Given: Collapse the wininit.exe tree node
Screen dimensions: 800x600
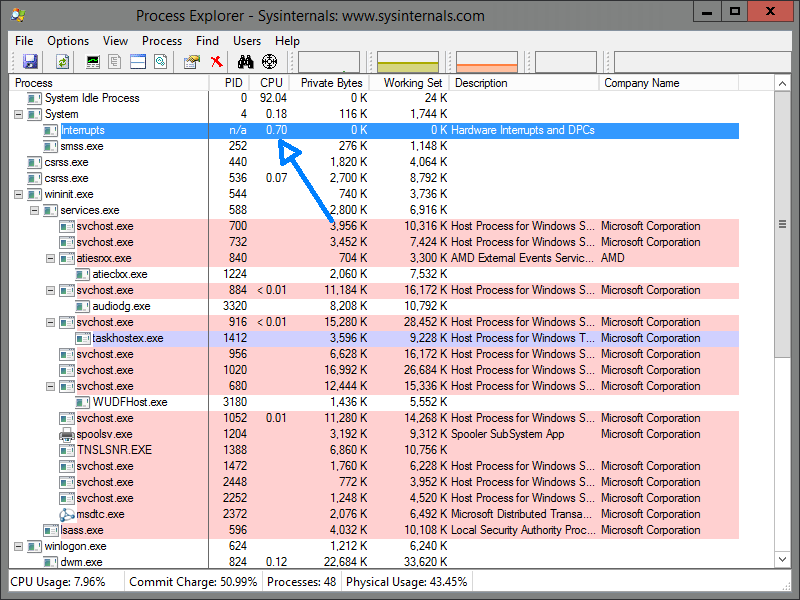Looking at the screenshot, I should (19, 194).
